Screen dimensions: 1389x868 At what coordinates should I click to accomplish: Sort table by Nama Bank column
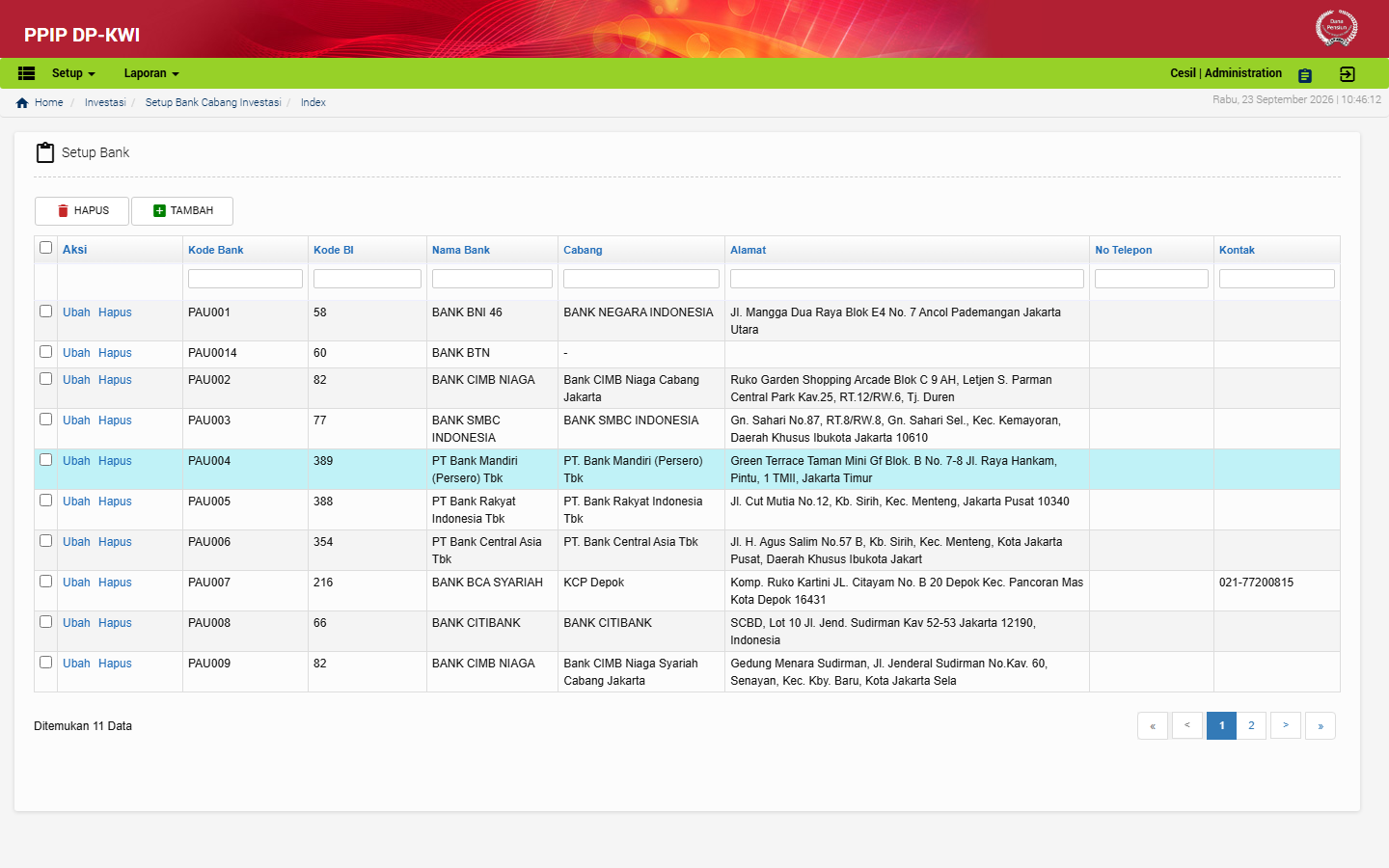pos(461,250)
